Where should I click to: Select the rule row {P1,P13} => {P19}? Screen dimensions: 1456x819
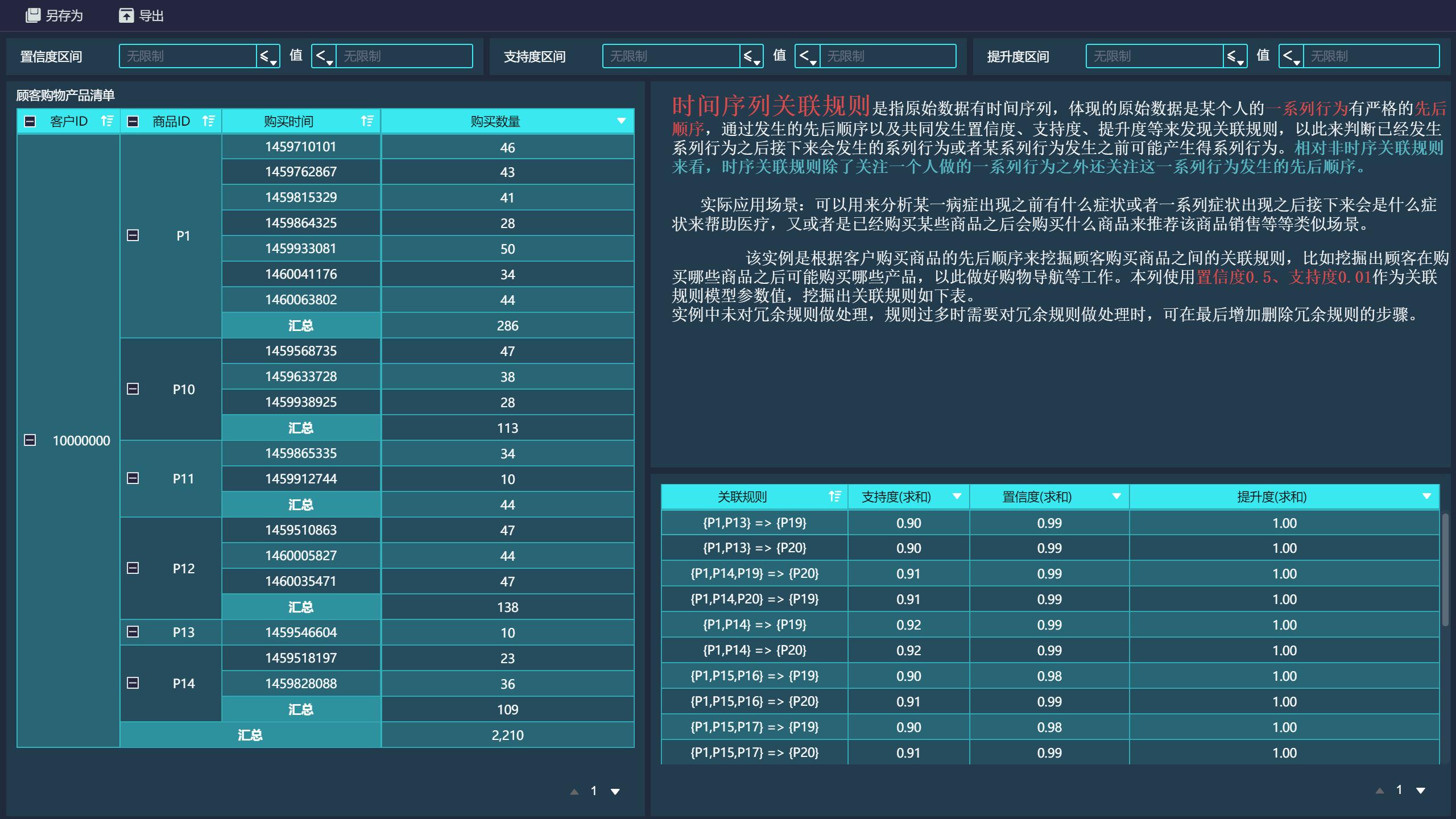click(x=754, y=523)
